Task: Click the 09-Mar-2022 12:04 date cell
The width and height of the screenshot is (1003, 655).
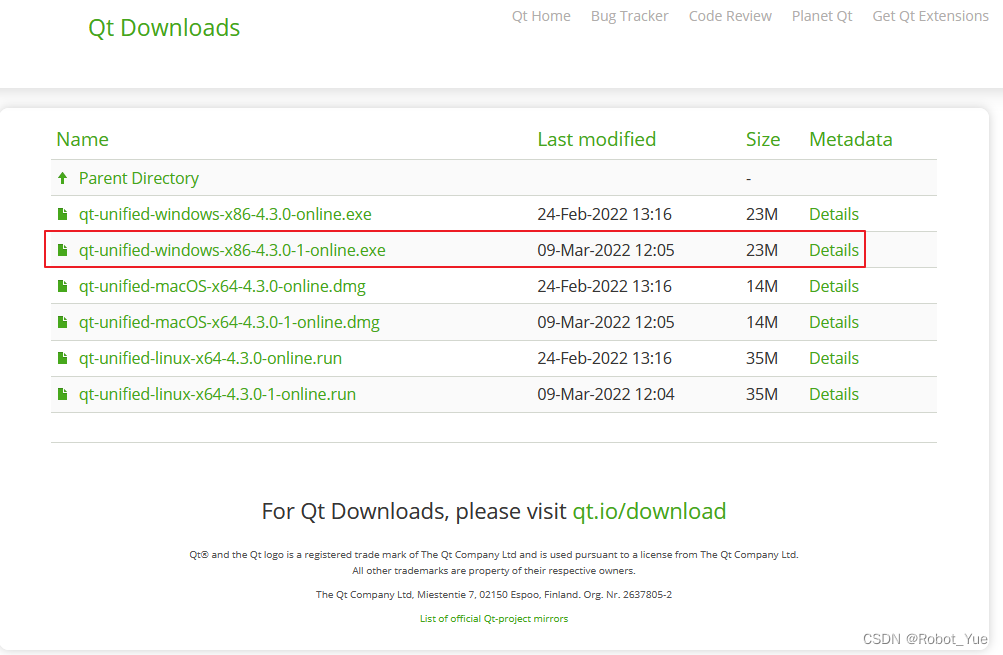Action: (606, 394)
